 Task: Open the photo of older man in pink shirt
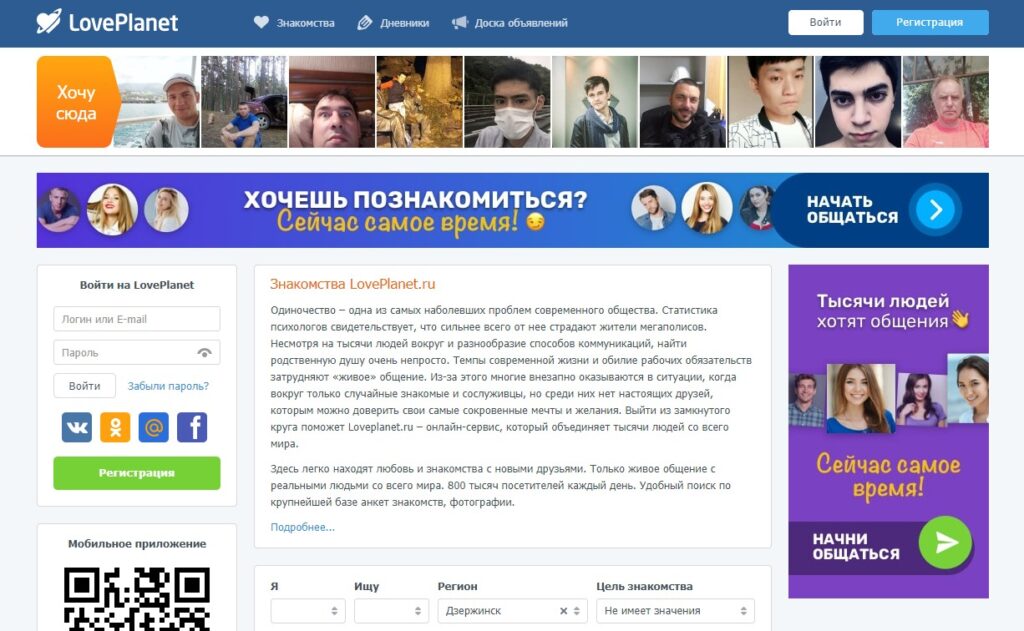point(946,102)
